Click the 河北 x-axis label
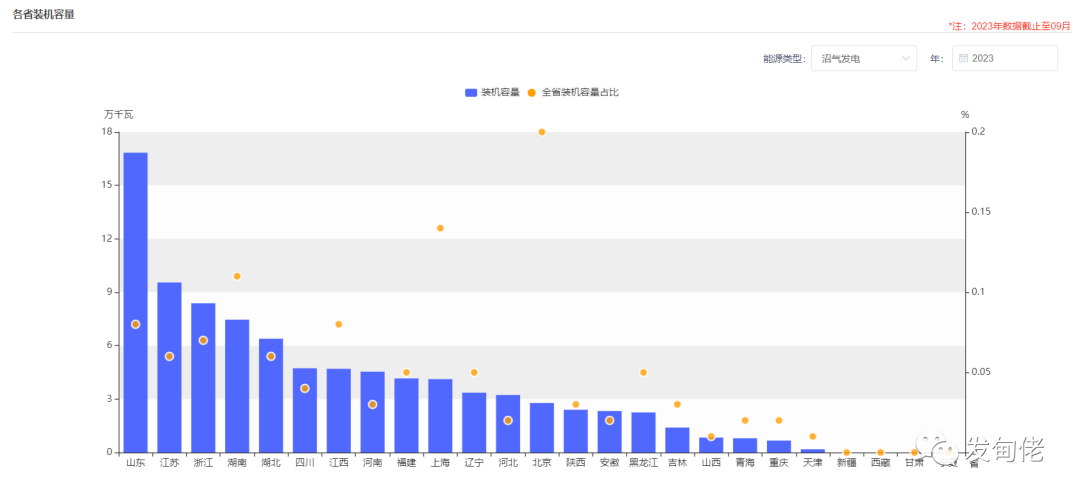Screen dimensions: 1080x498 (x=508, y=463)
